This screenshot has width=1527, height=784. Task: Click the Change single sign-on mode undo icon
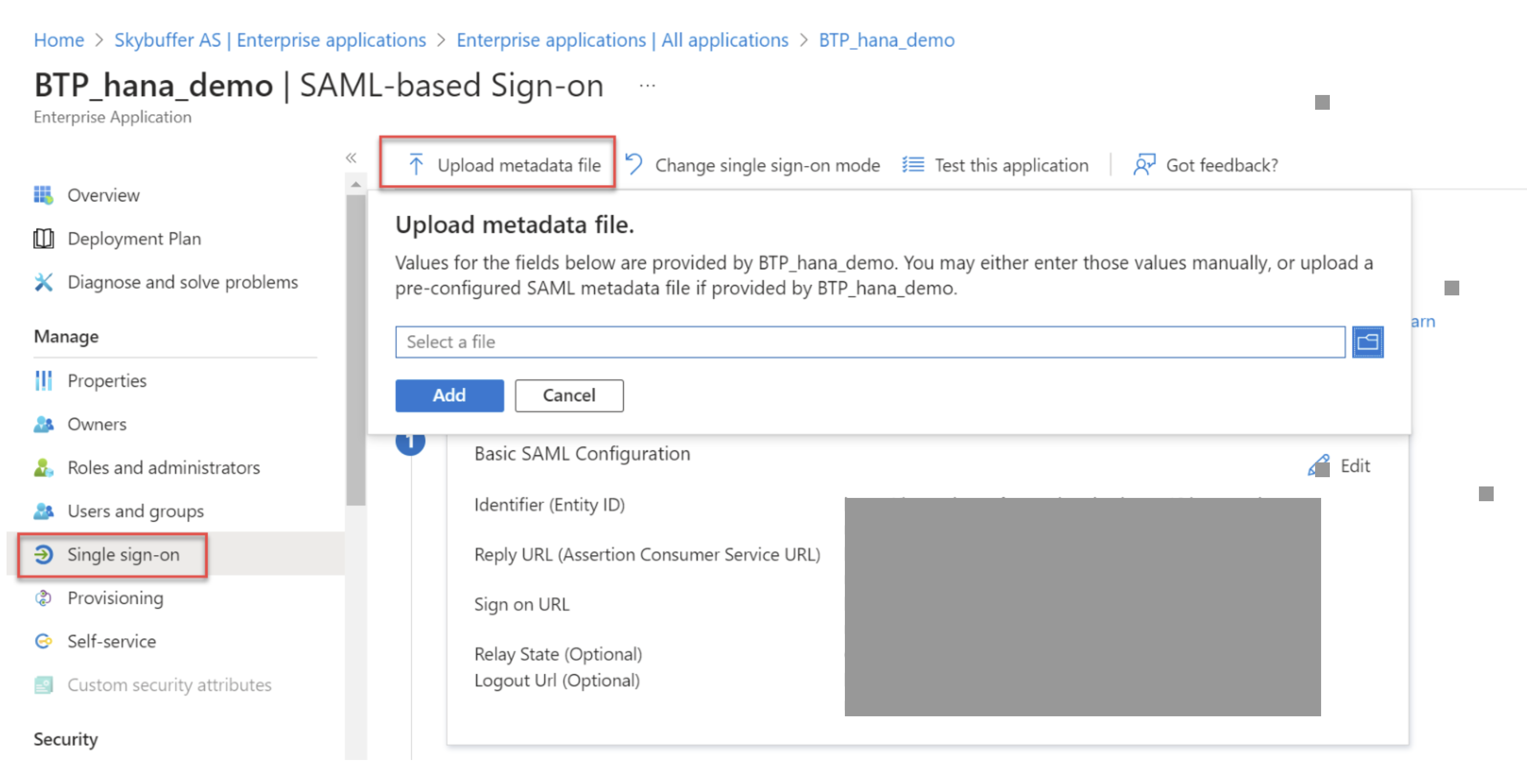tap(634, 164)
